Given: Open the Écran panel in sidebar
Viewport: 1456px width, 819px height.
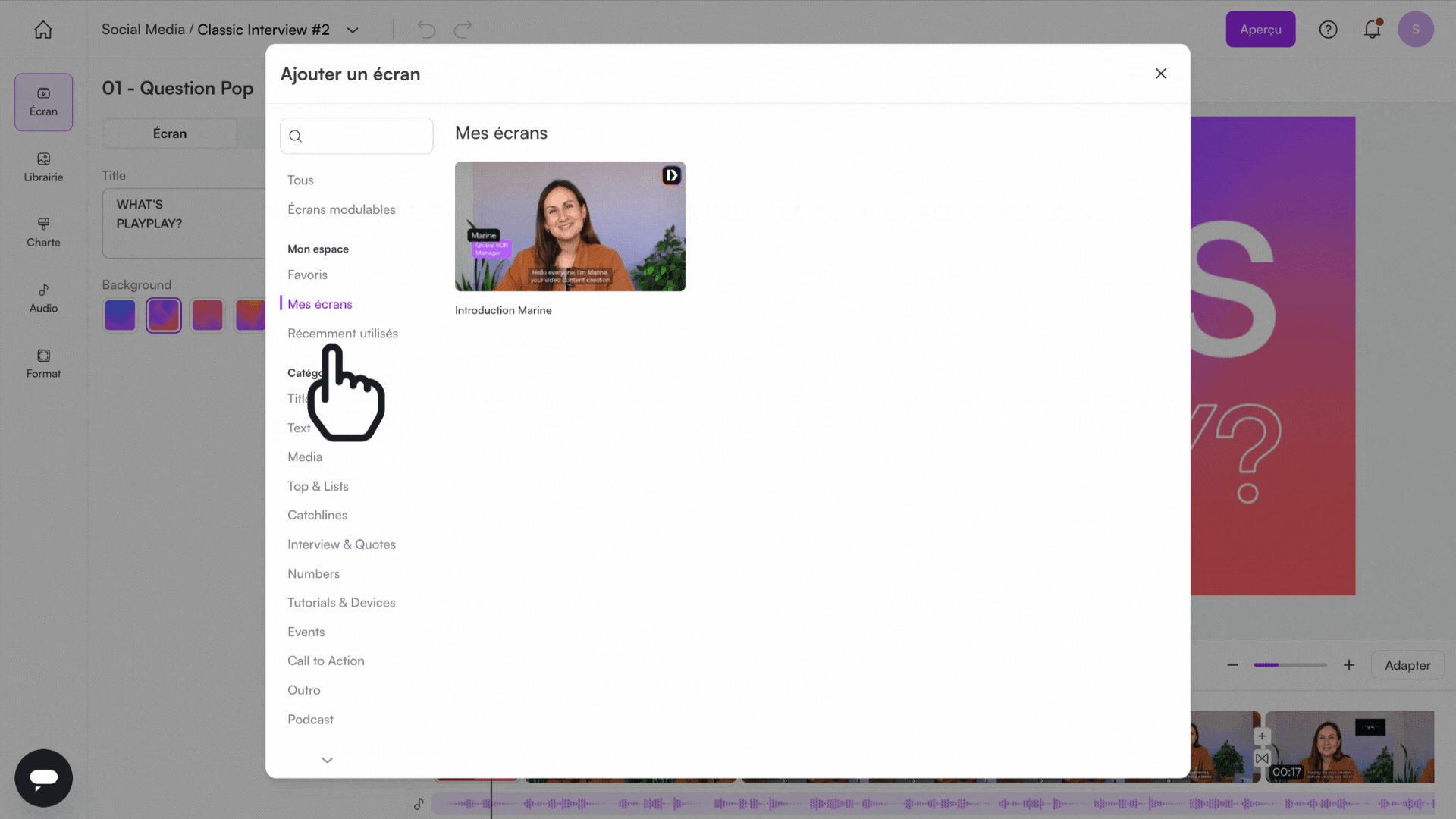Looking at the screenshot, I should pyautogui.click(x=42, y=102).
